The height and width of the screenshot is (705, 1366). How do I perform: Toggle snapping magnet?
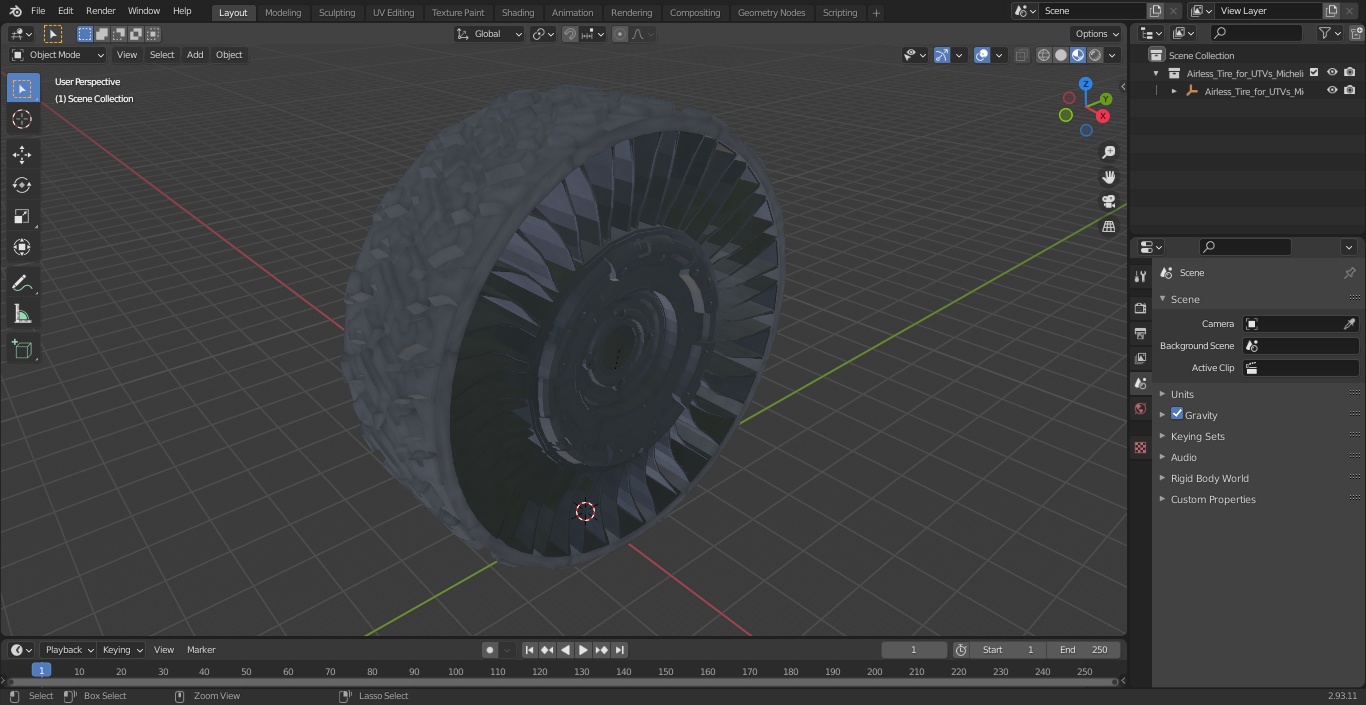pyautogui.click(x=570, y=34)
